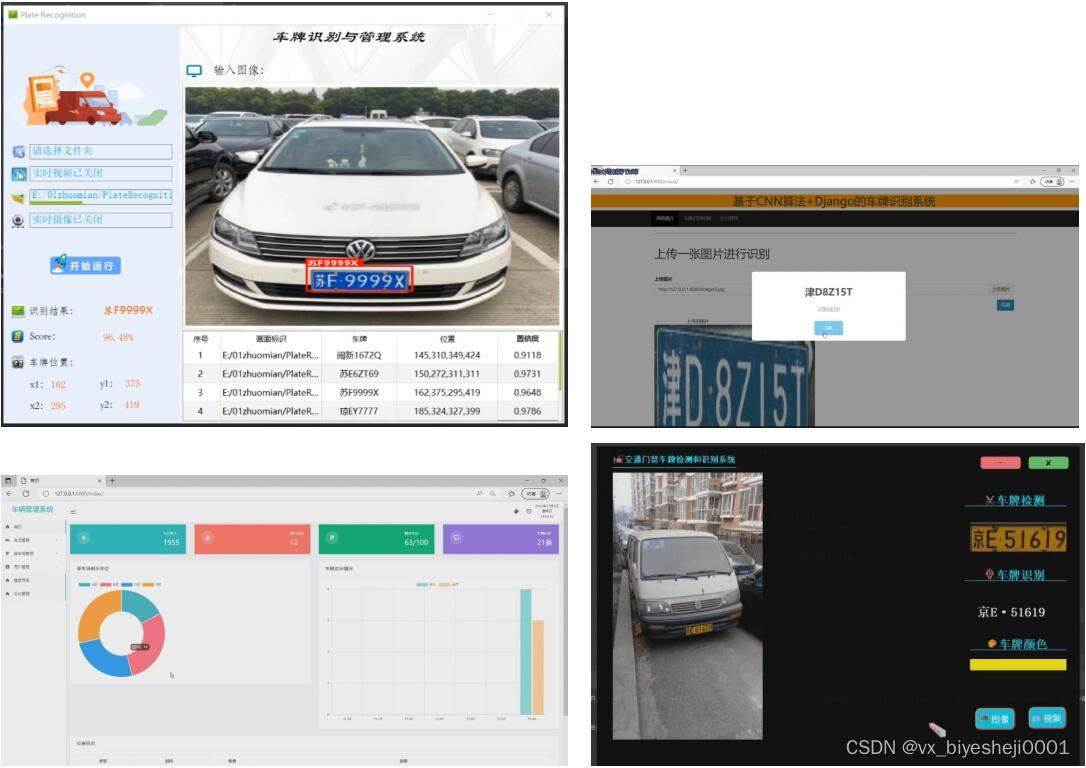Click the cropped 京E·51619 plate image
Screen dimensions: 1086x768
click(x=1017, y=539)
